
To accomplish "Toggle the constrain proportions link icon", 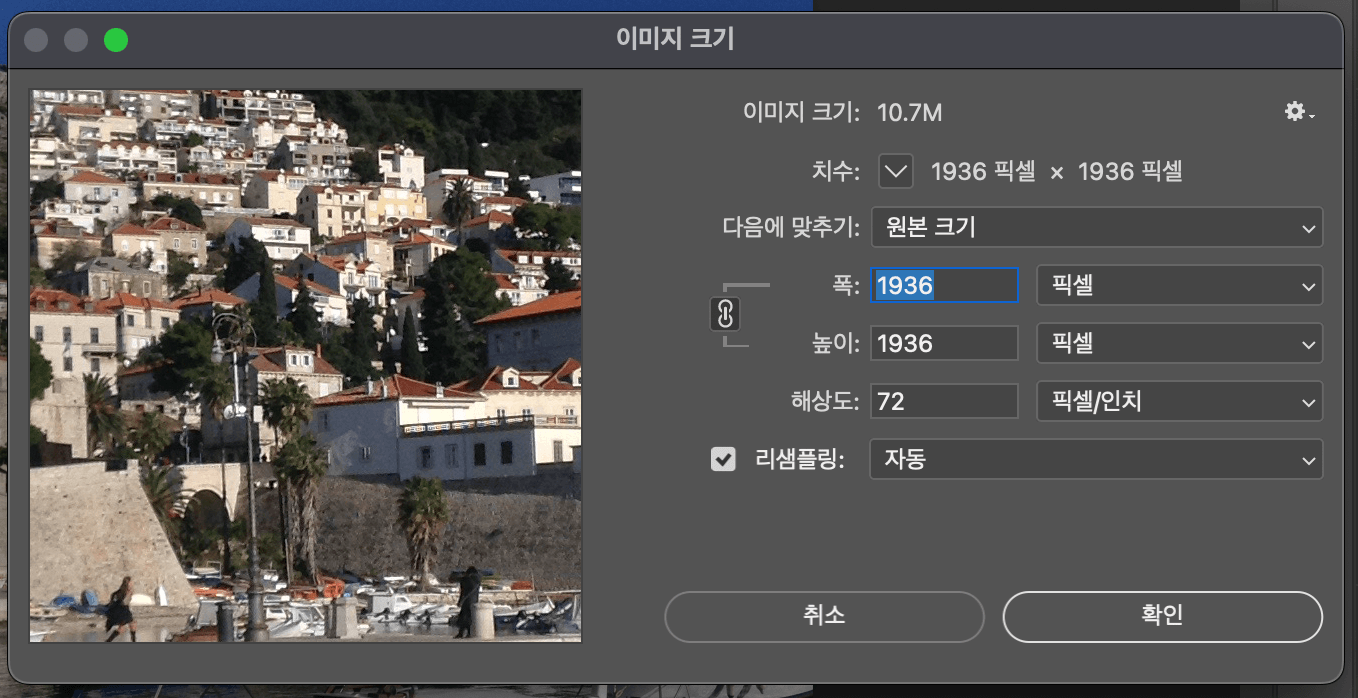I will click(725, 314).
